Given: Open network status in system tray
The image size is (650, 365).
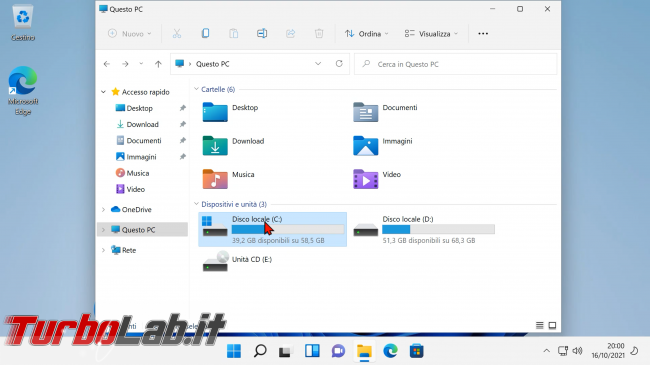Looking at the screenshot, I should pos(563,351).
